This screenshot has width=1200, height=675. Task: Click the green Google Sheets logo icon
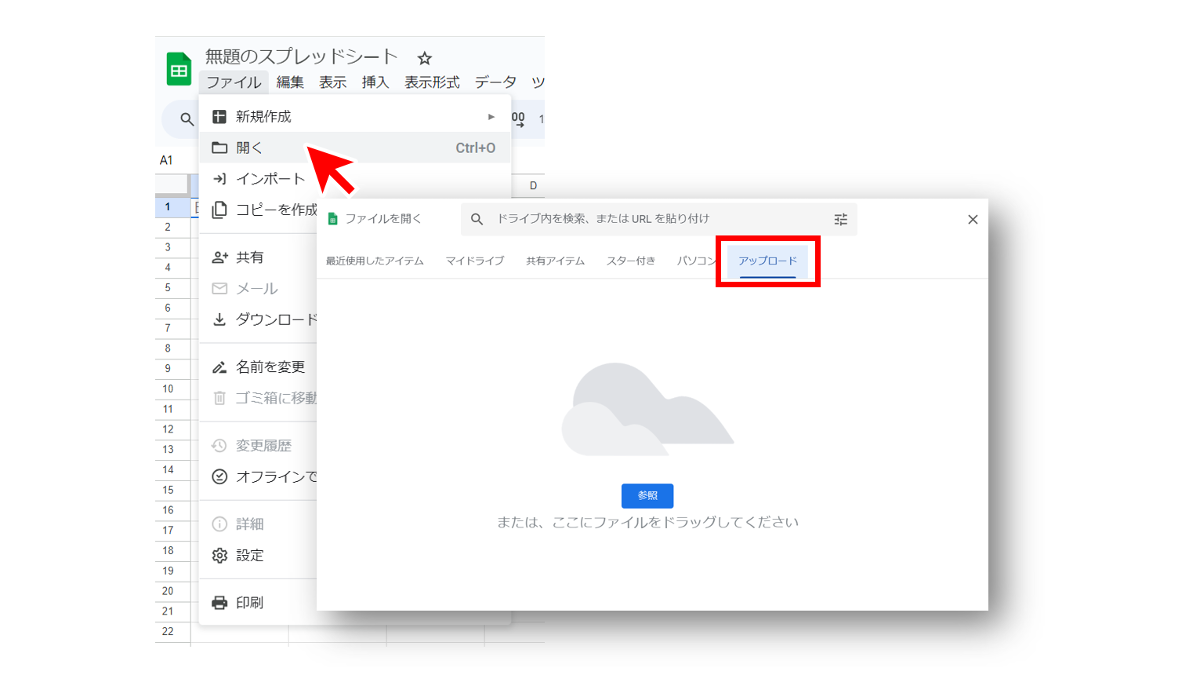pyautogui.click(x=179, y=69)
